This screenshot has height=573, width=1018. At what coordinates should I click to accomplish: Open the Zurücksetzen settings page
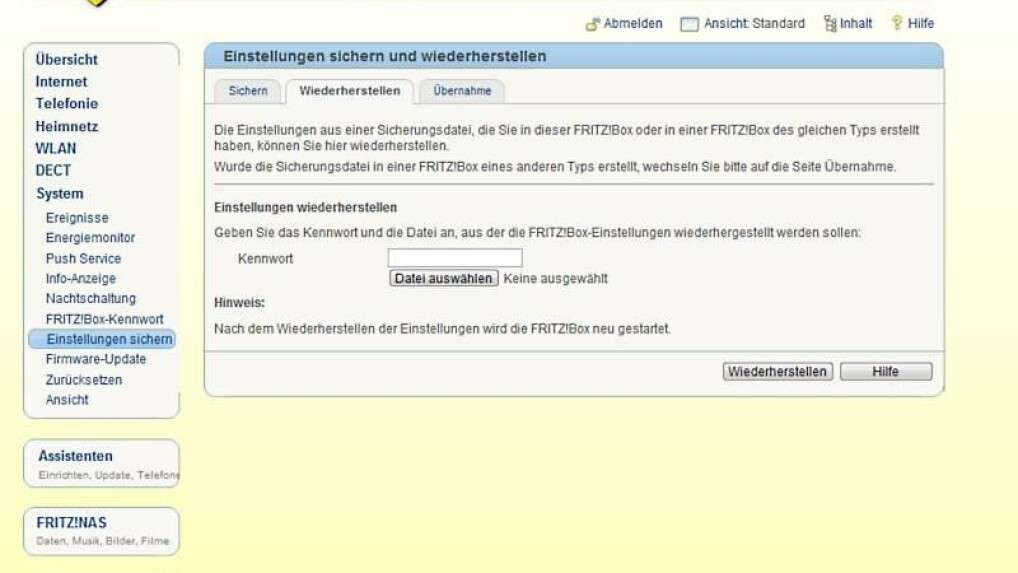click(x=84, y=380)
